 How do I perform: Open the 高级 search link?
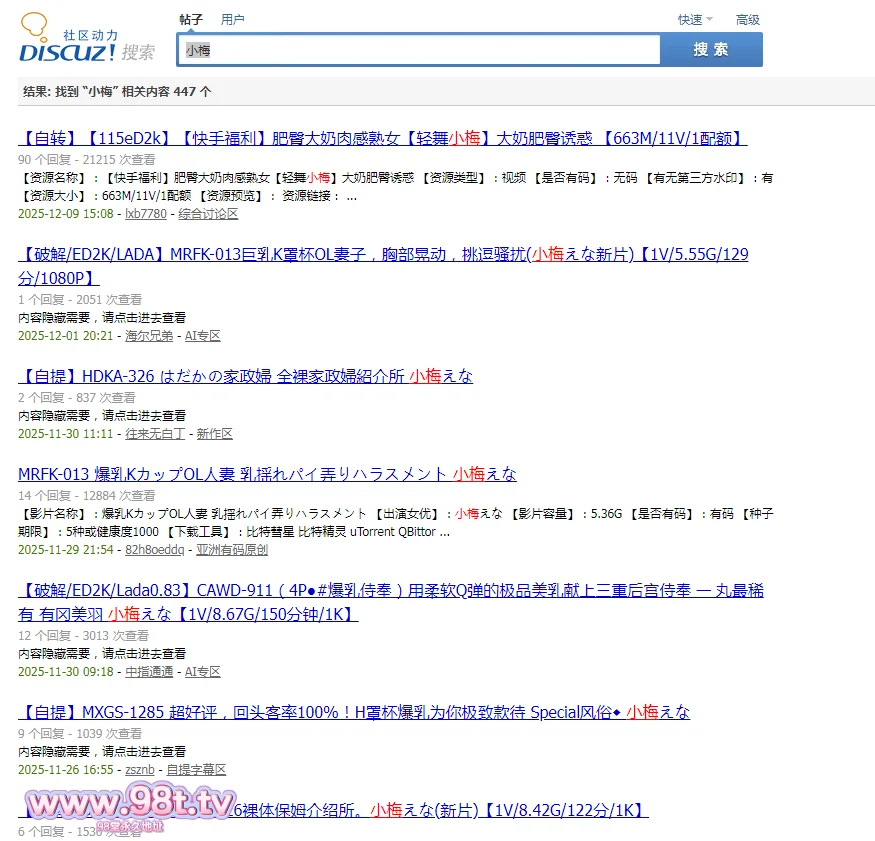748,19
